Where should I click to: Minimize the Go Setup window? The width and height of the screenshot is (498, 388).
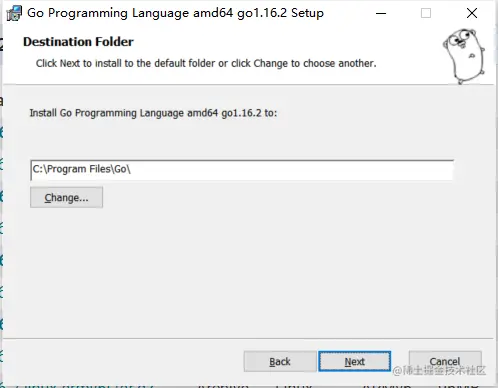point(381,13)
